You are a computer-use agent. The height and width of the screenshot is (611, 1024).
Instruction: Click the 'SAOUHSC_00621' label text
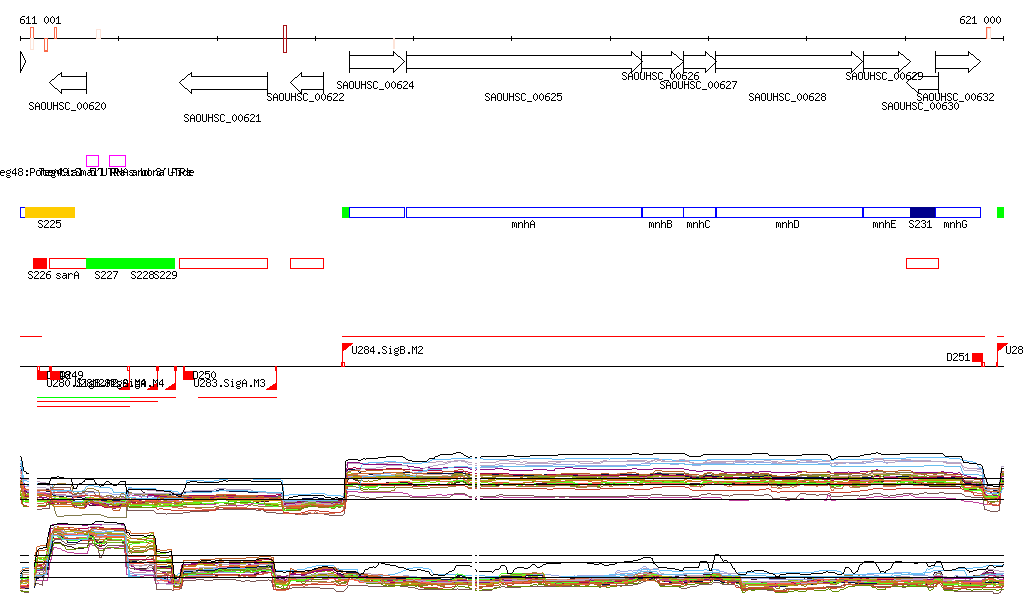pos(222,118)
